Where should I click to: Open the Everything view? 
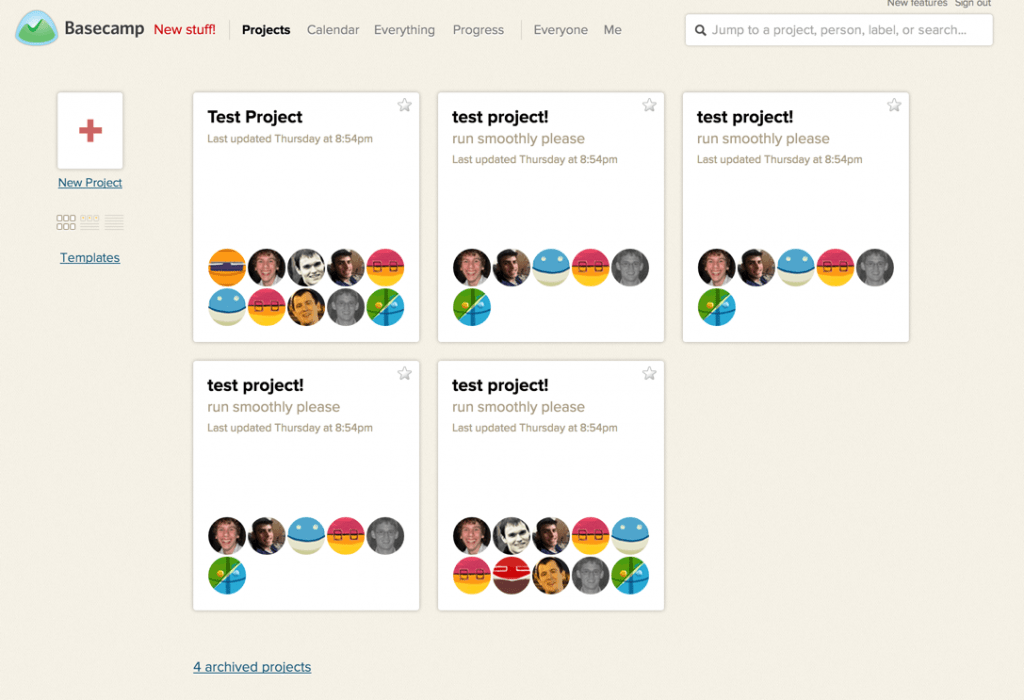404,30
